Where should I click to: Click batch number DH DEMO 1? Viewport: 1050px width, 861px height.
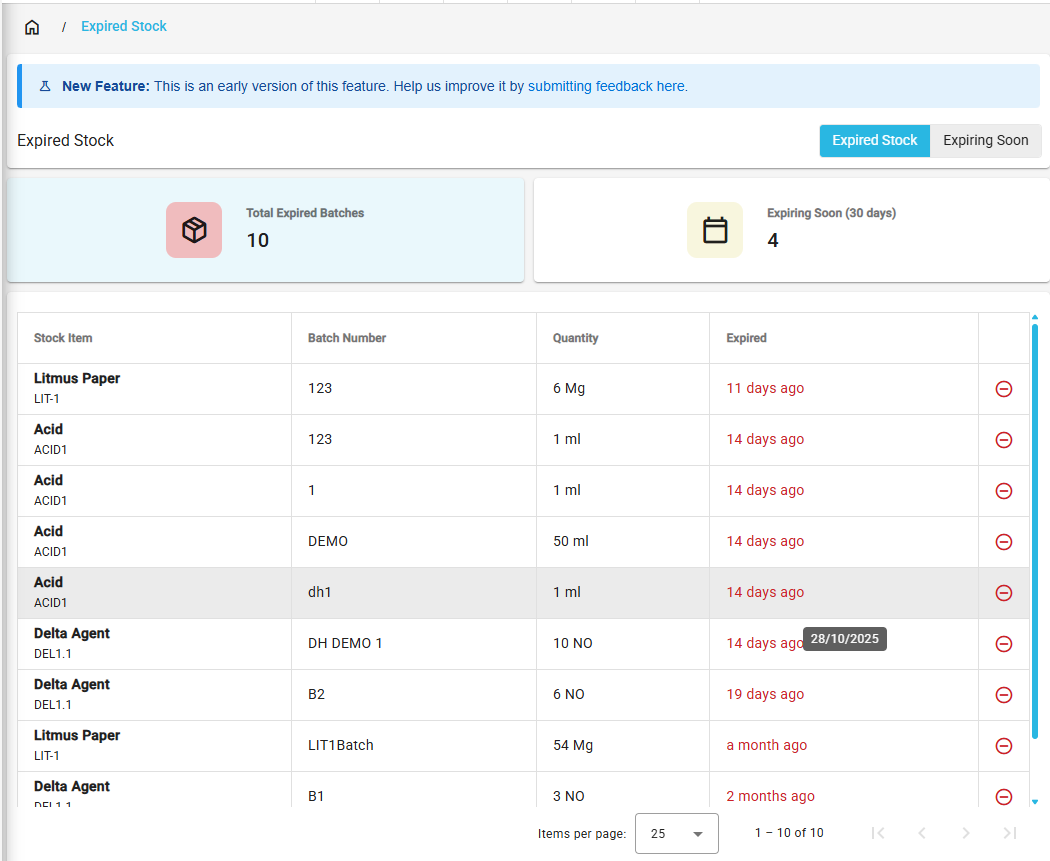click(345, 643)
